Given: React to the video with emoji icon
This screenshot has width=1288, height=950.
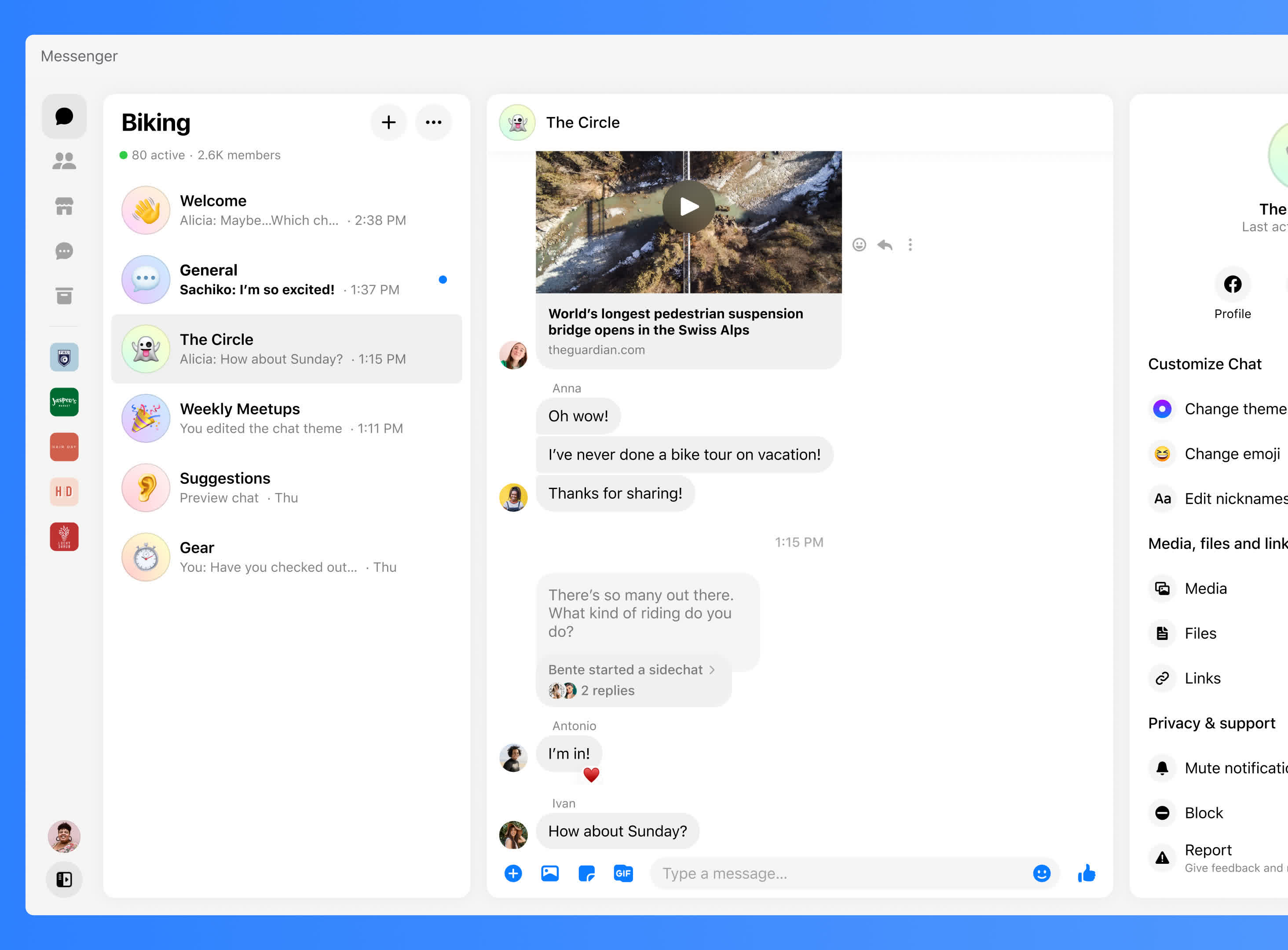Looking at the screenshot, I should click(x=859, y=245).
